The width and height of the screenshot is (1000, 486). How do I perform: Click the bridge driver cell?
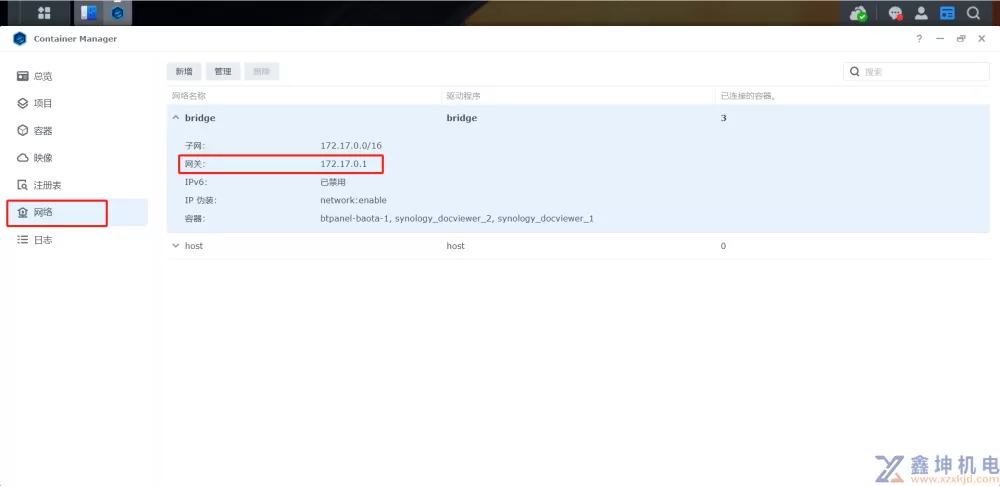[x=462, y=118]
